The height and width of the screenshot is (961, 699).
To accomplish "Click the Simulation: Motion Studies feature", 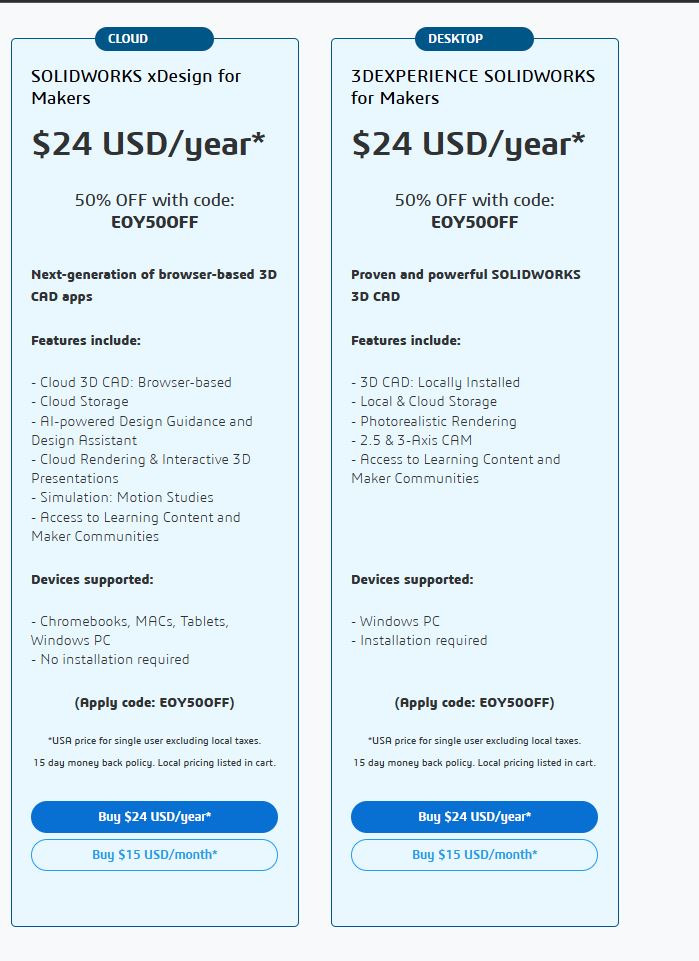I will point(122,497).
